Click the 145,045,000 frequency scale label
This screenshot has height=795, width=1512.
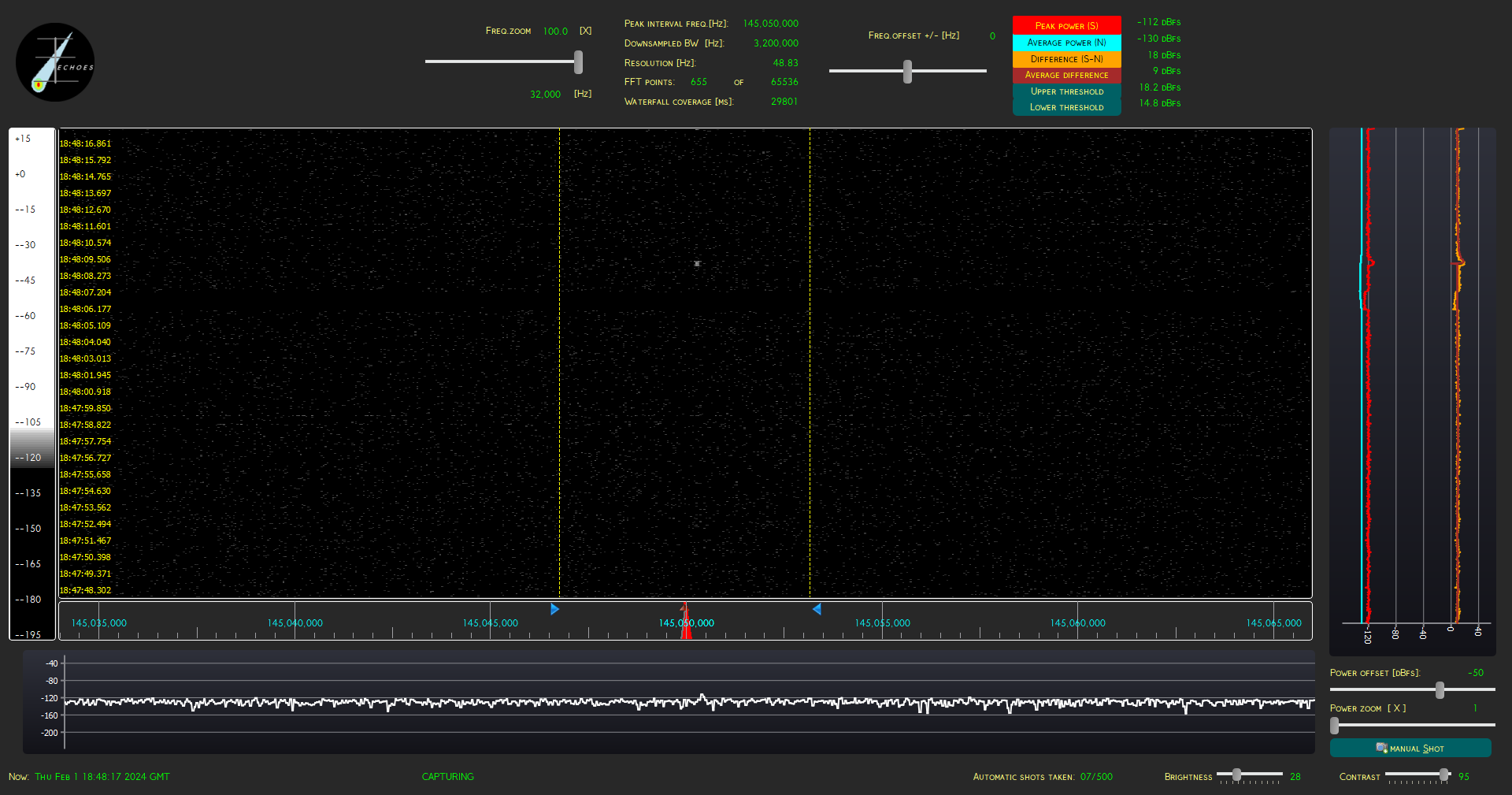(490, 623)
